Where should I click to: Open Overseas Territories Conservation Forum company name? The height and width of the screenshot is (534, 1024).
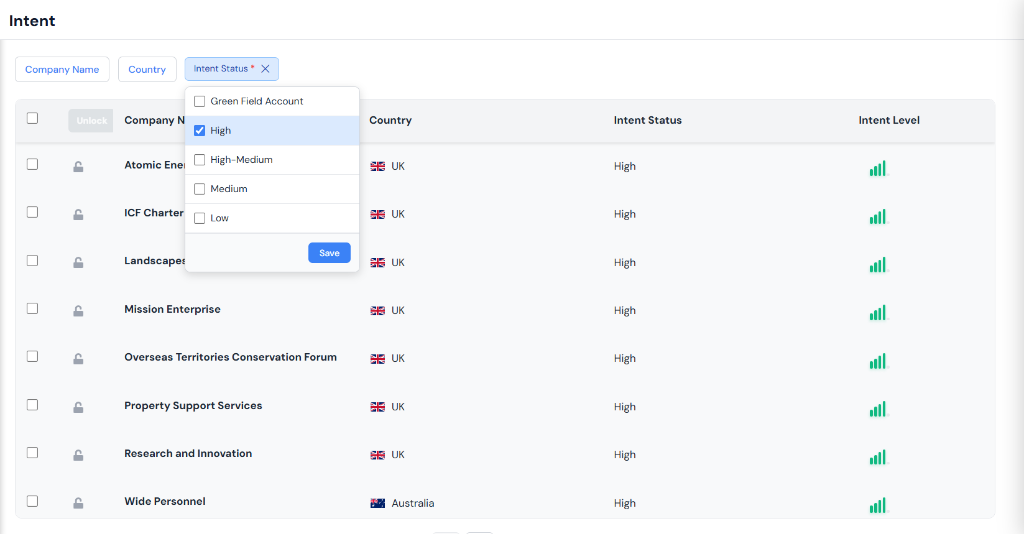pyautogui.click(x=231, y=357)
